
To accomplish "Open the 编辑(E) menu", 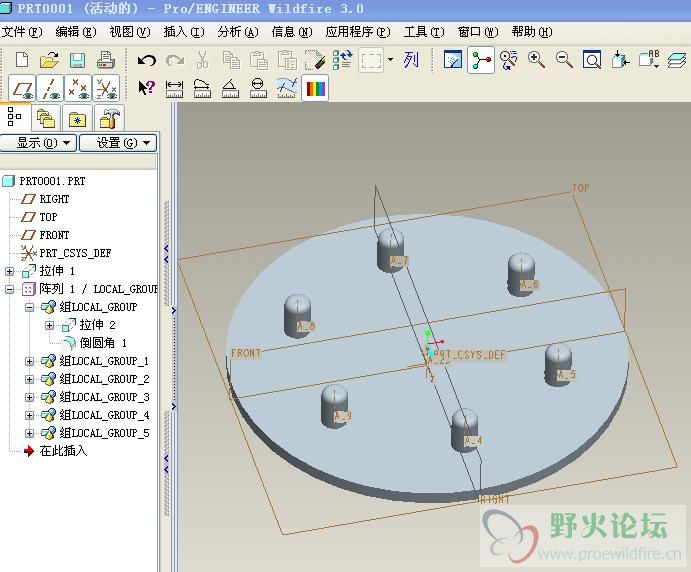I will click(76, 32).
